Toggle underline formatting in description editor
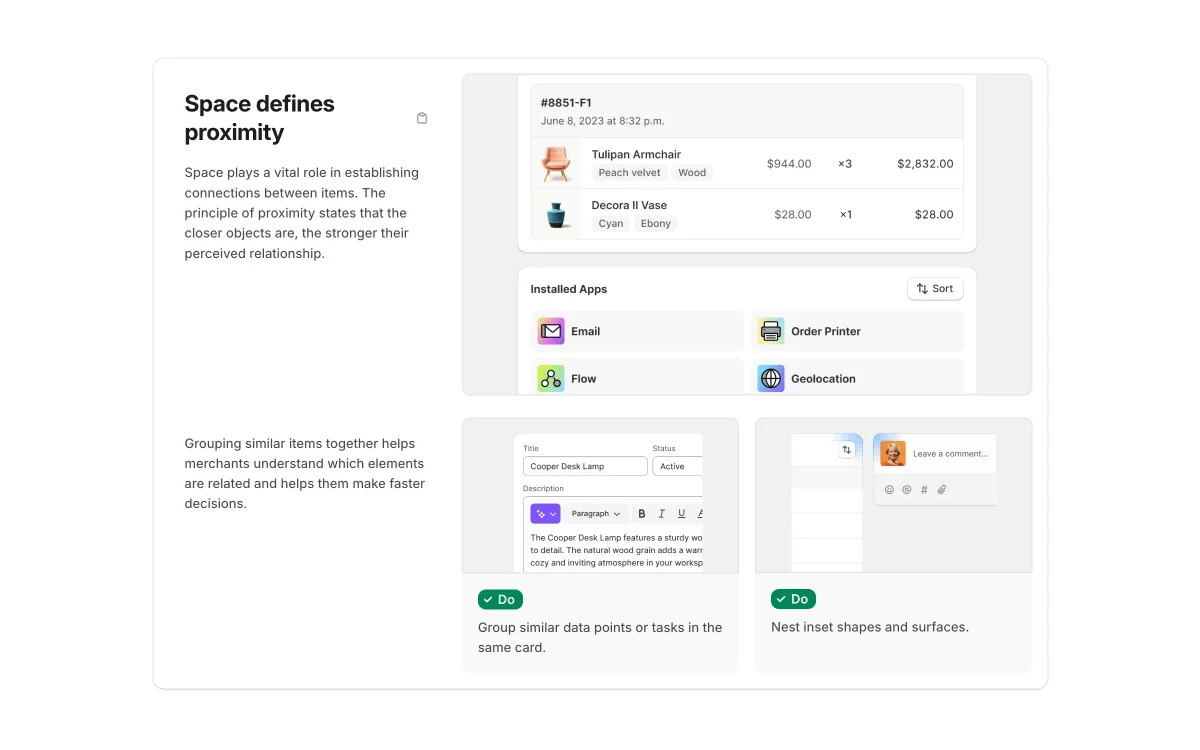1200x750 pixels. (682, 514)
